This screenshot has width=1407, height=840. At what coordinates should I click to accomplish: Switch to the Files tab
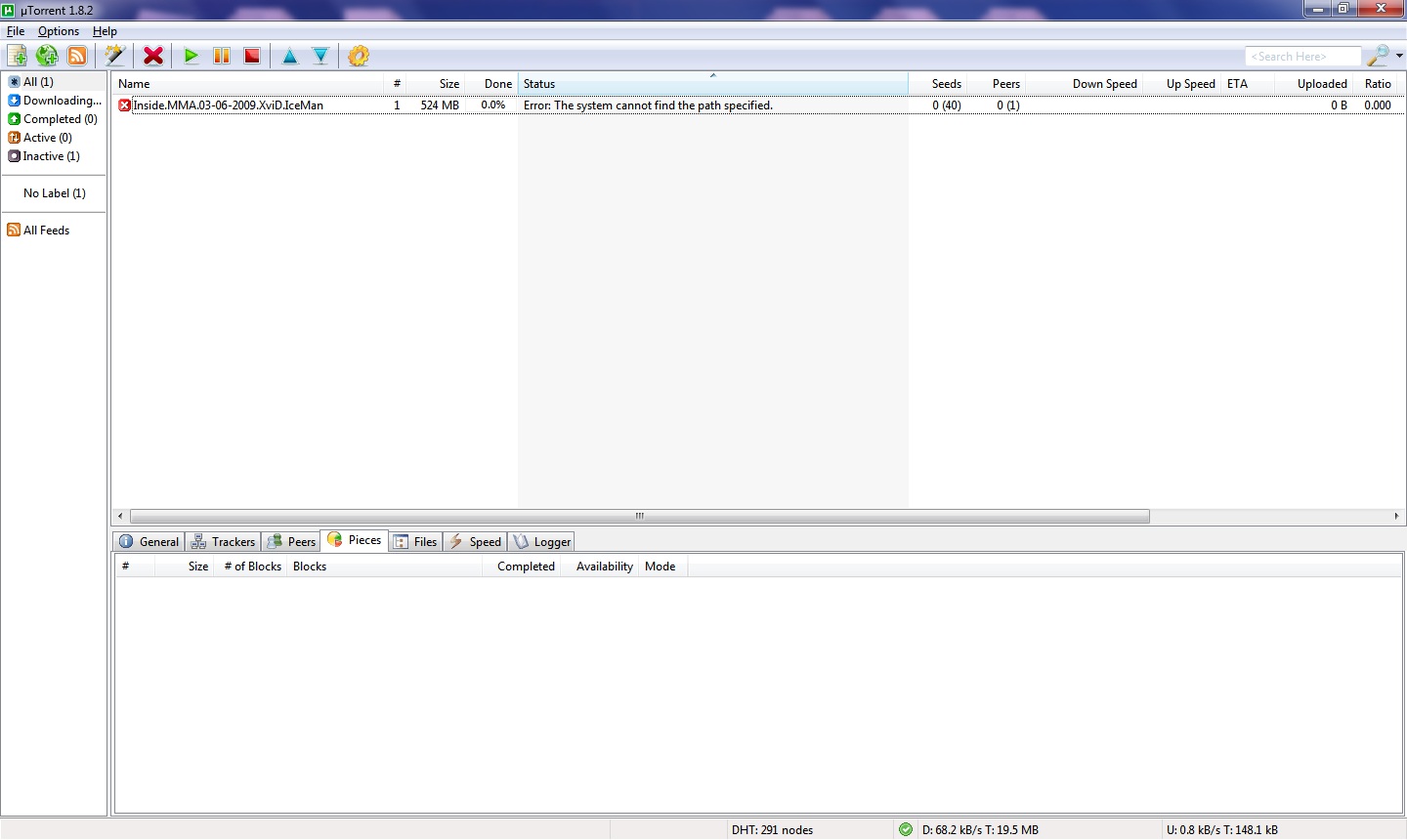click(416, 542)
